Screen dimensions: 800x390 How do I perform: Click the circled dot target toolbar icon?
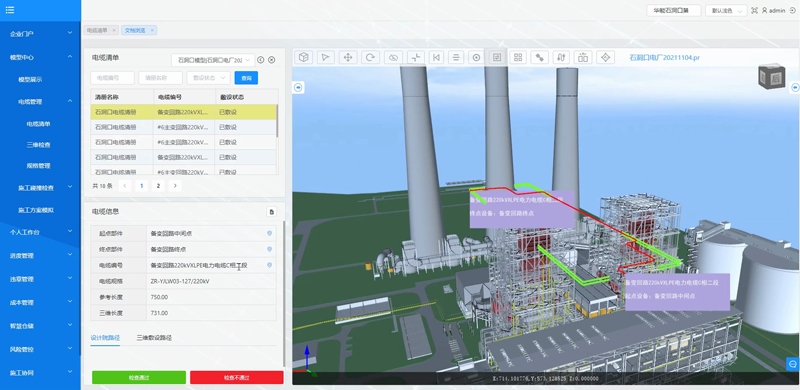(x=477, y=57)
